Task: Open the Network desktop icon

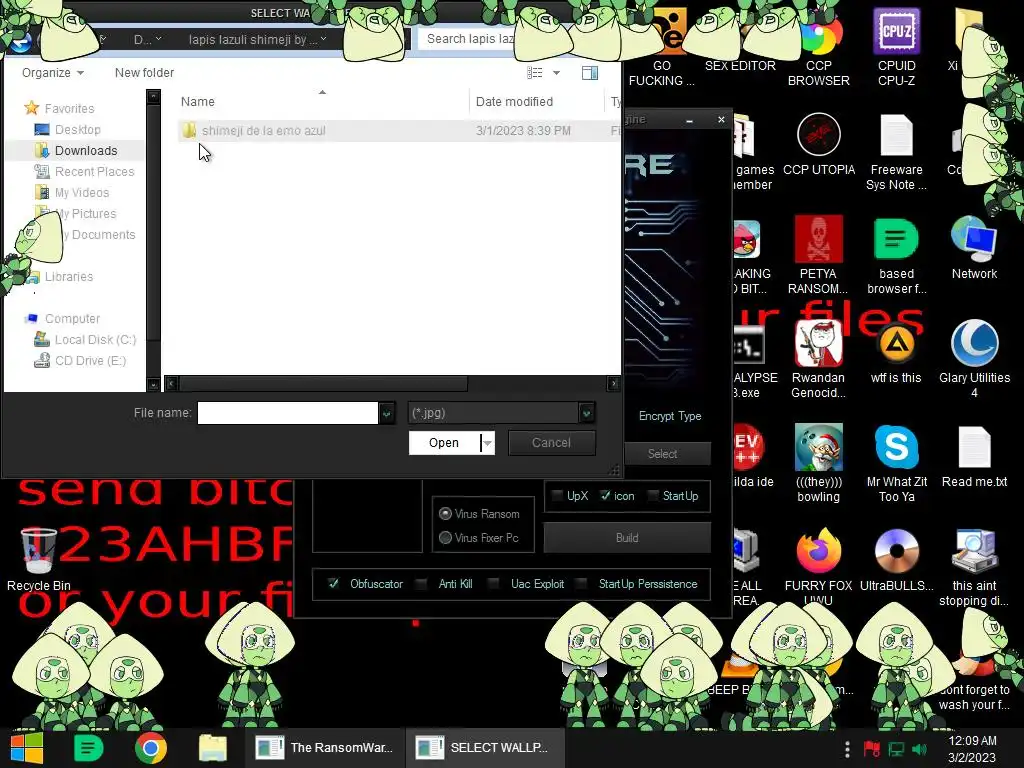Action: [974, 248]
